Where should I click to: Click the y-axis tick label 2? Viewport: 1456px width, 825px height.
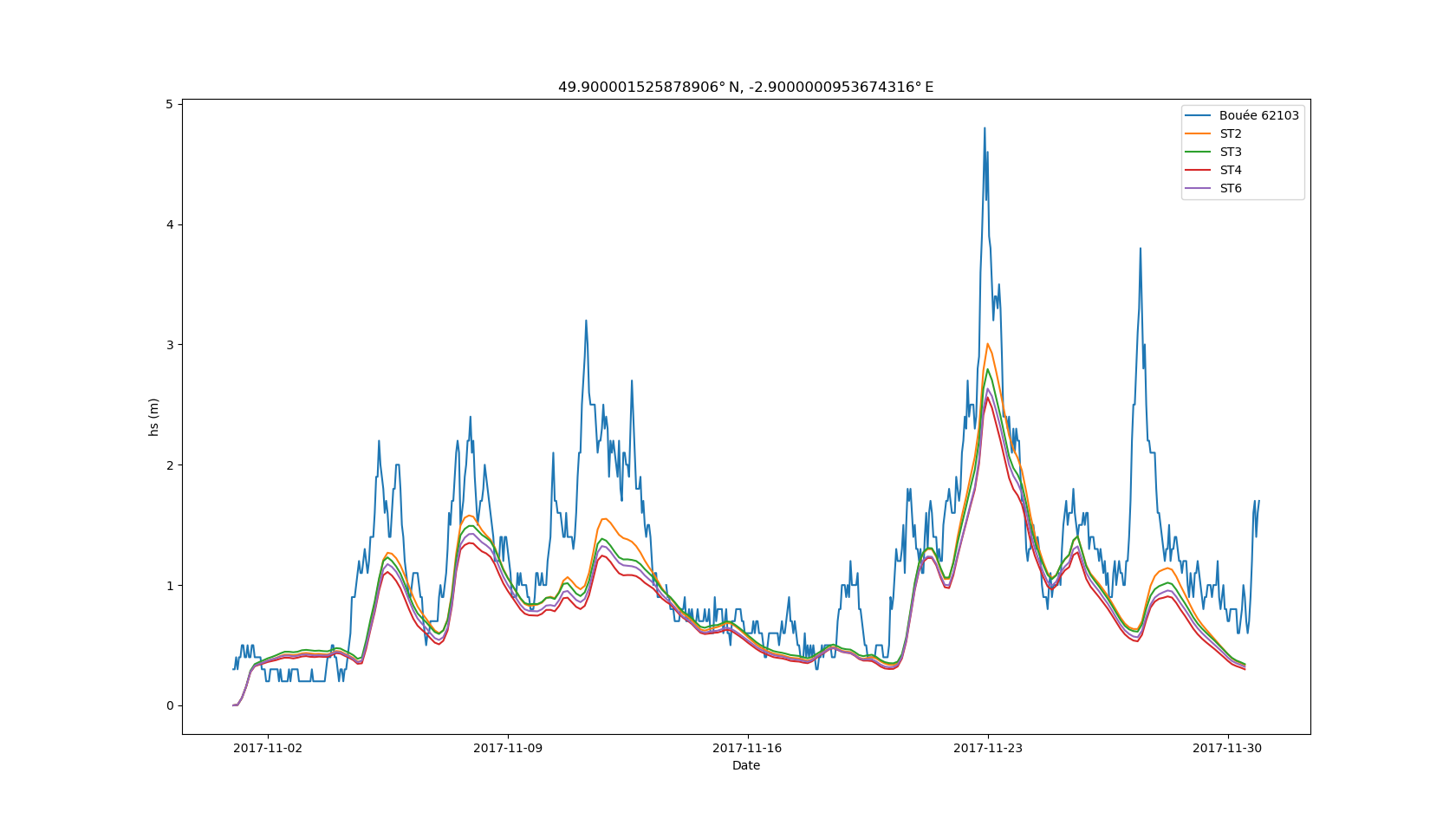point(170,465)
